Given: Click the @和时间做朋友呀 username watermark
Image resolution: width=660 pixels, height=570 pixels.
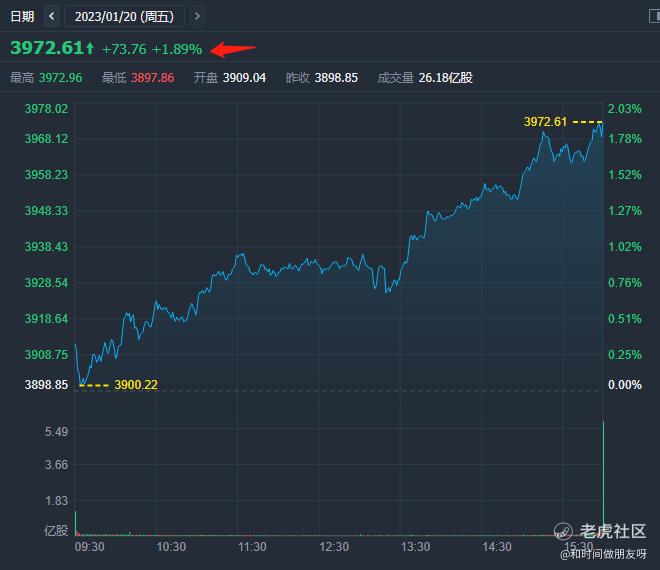Looking at the screenshot, I should (x=603, y=553).
